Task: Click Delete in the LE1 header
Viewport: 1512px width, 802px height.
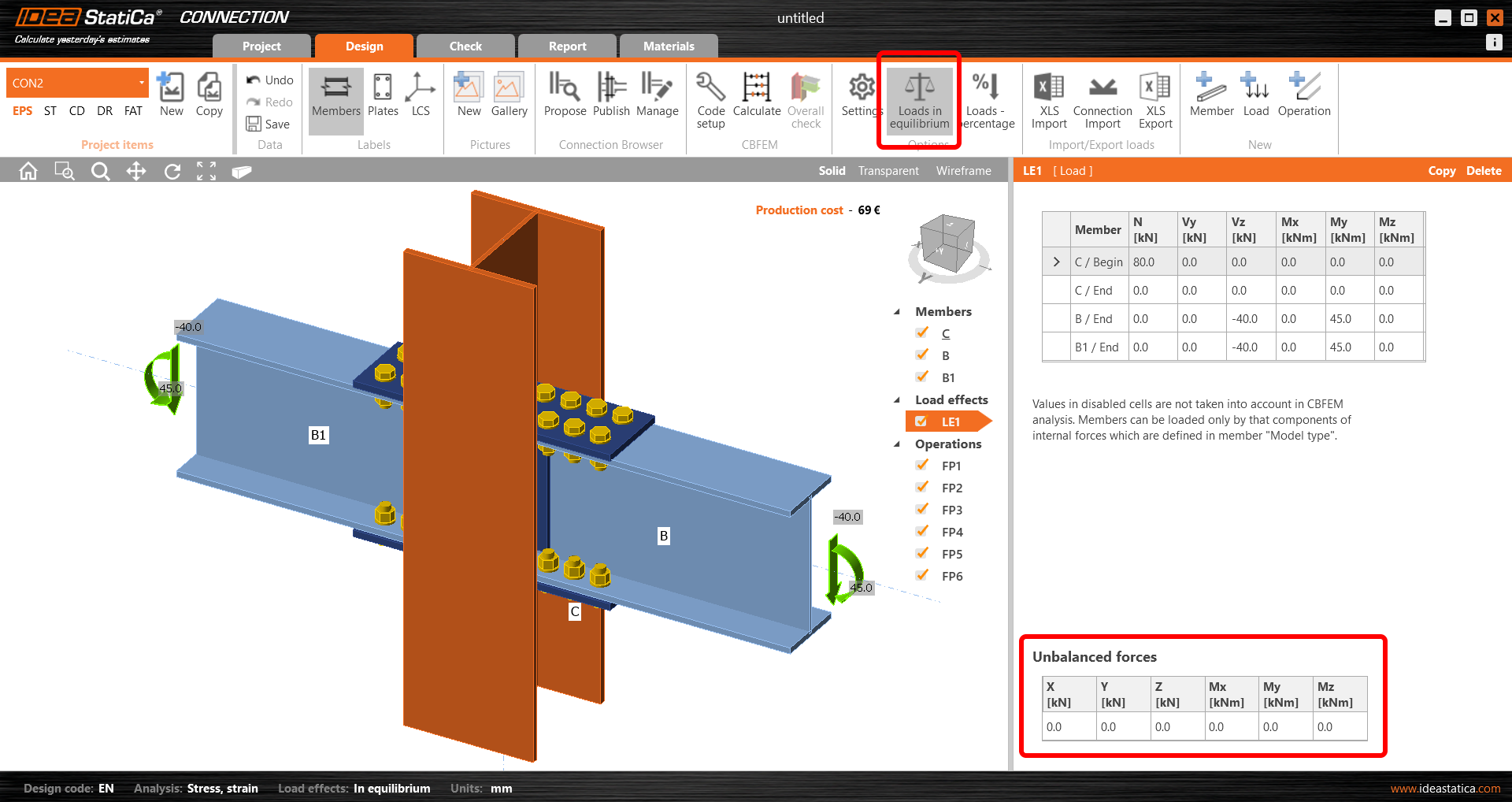Action: click(x=1483, y=171)
